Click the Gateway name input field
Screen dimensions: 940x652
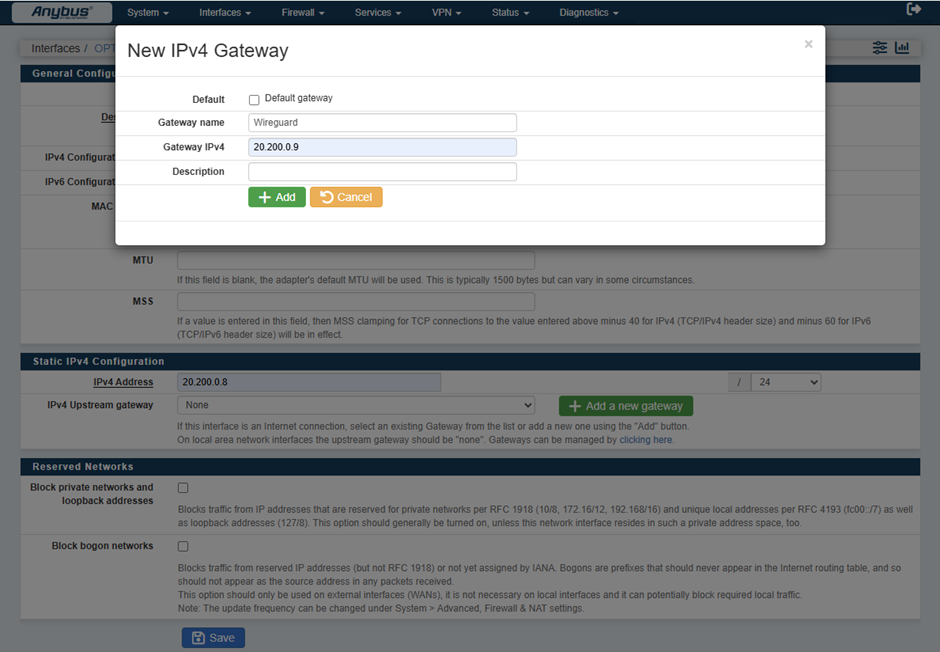click(x=382, y=123)
